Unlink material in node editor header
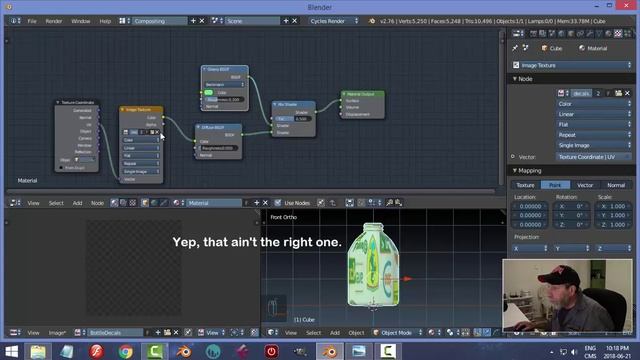 pyautogui.click(x=265, y=203)
